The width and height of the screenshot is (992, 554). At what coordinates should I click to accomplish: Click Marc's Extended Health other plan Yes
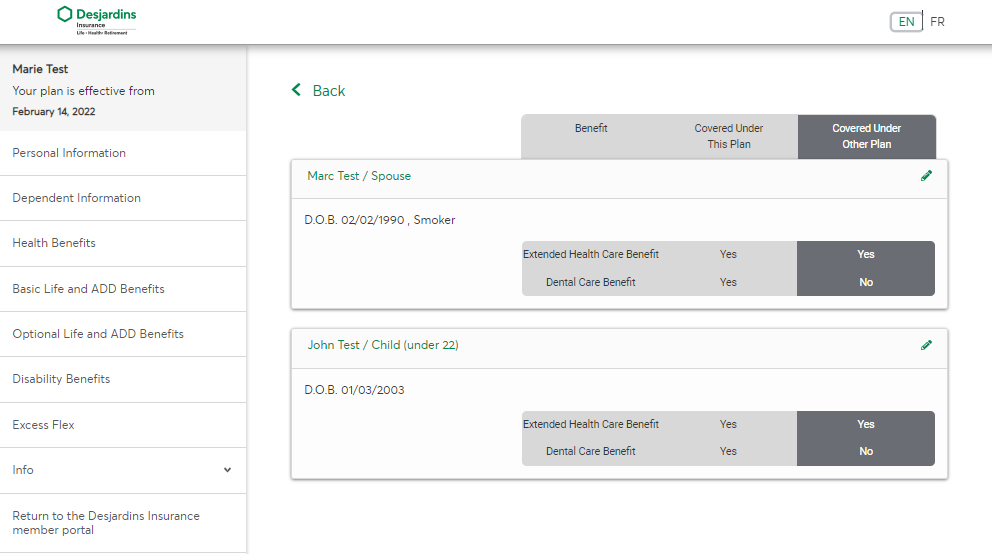865,254
